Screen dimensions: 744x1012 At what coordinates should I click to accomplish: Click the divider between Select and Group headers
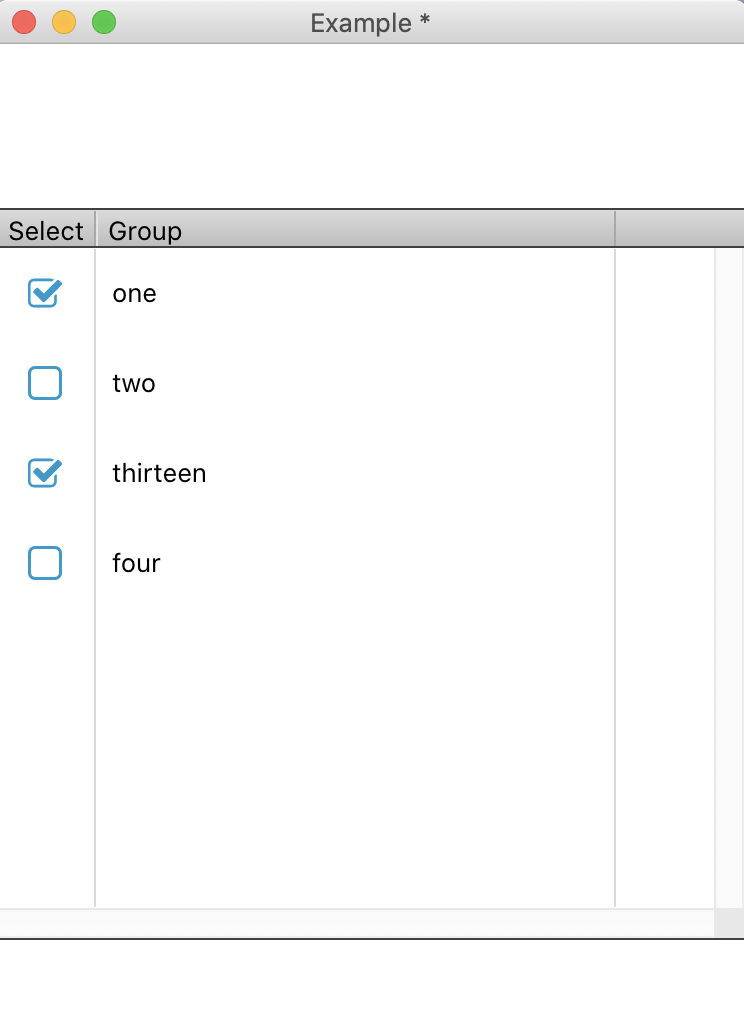(95, 230)
